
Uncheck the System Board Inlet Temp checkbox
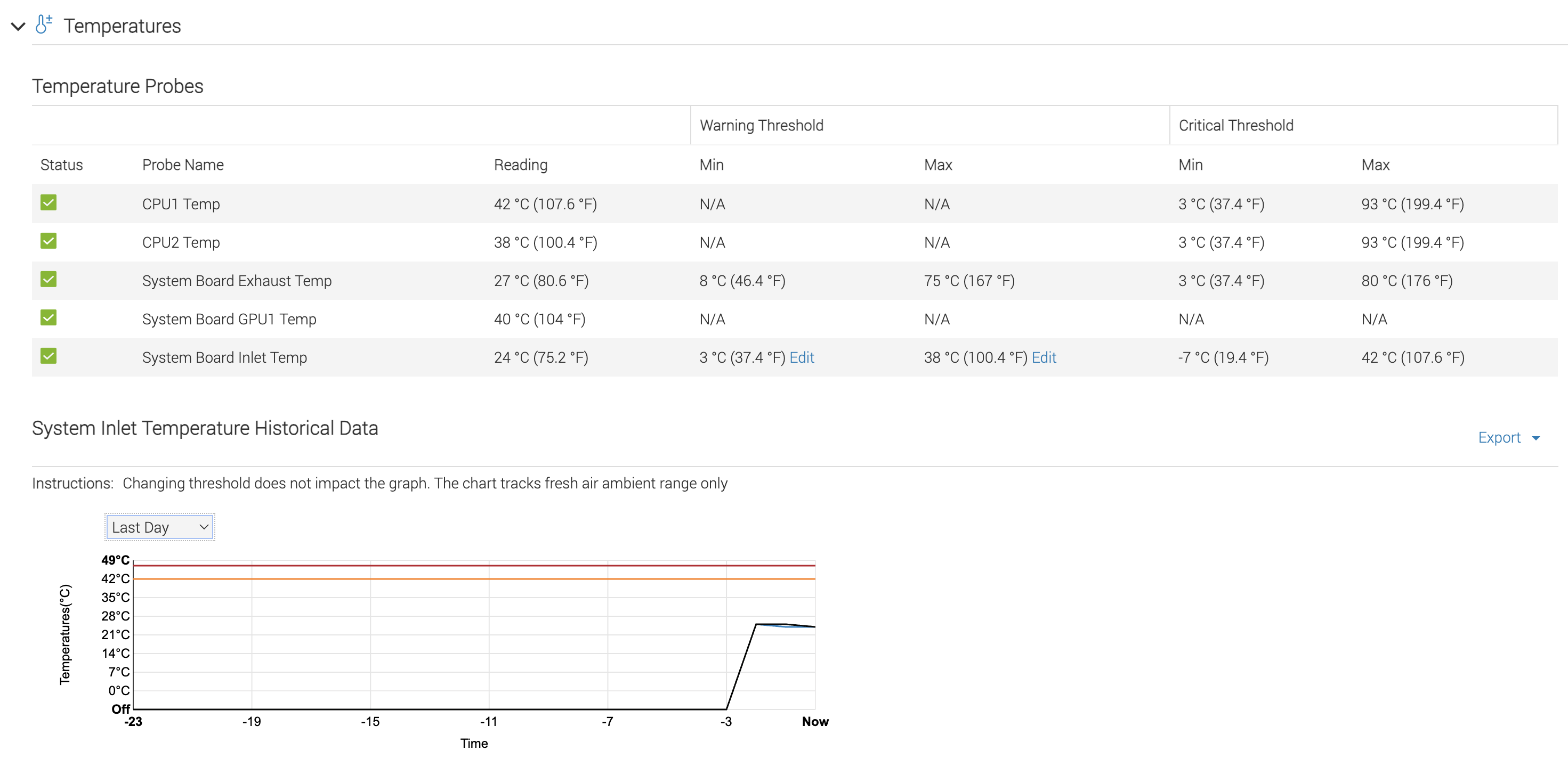tap(48, 356)
